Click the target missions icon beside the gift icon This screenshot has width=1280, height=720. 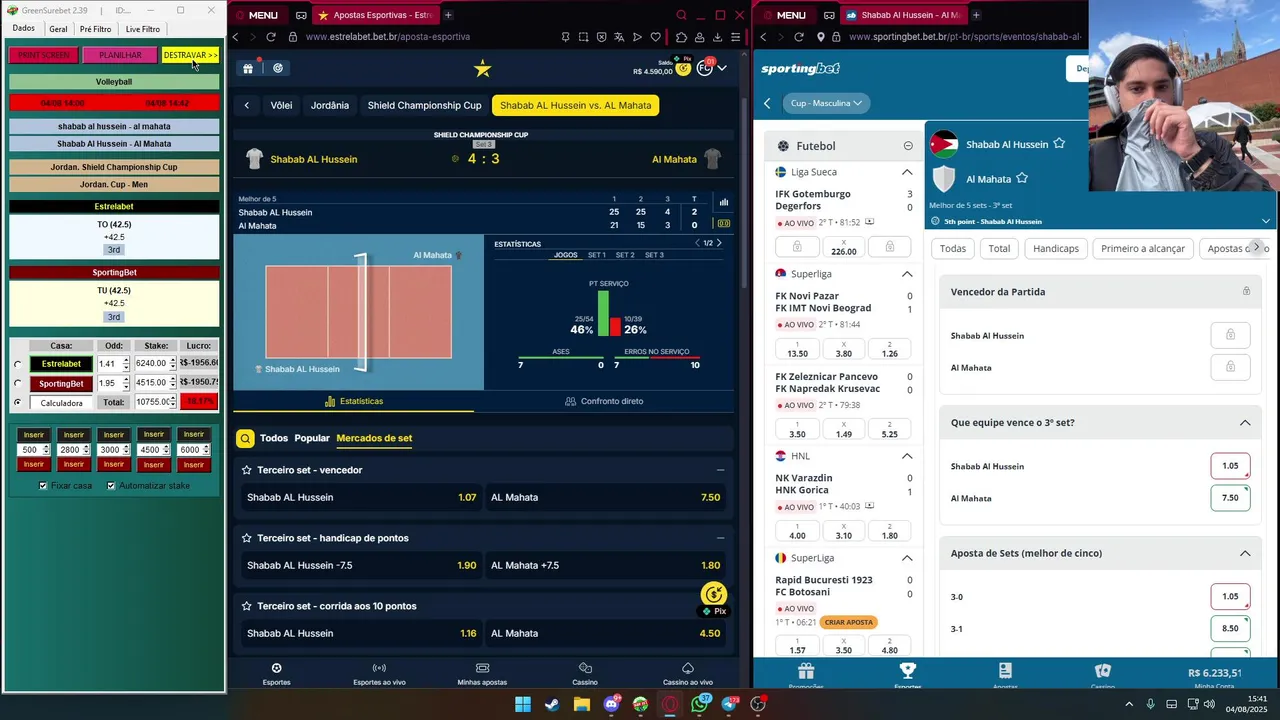pos(278,68)
